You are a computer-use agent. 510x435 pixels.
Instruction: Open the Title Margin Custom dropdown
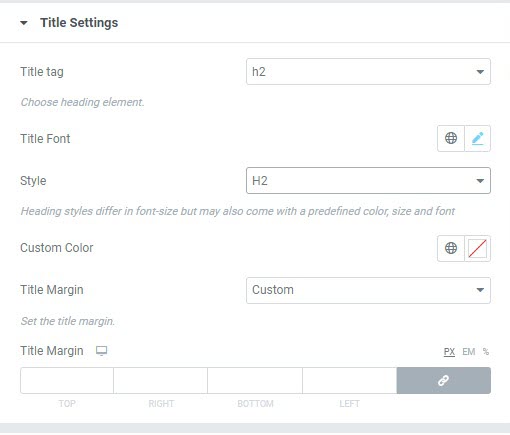[368, 290]
